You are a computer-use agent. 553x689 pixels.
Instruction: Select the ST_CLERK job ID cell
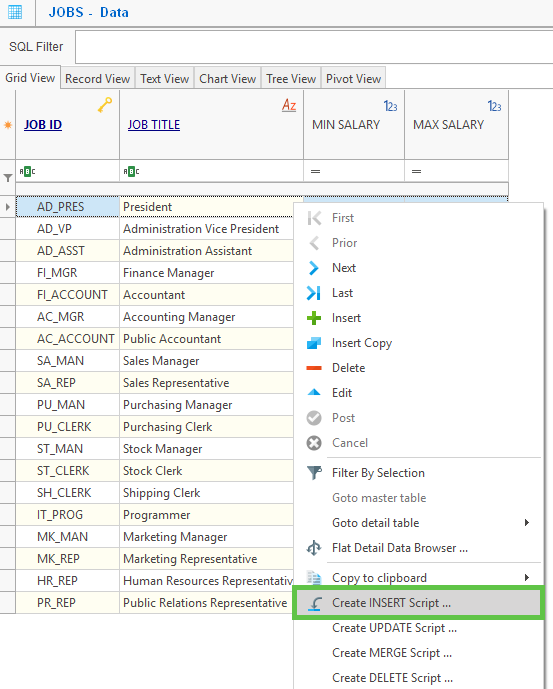(x=68, y=471)
